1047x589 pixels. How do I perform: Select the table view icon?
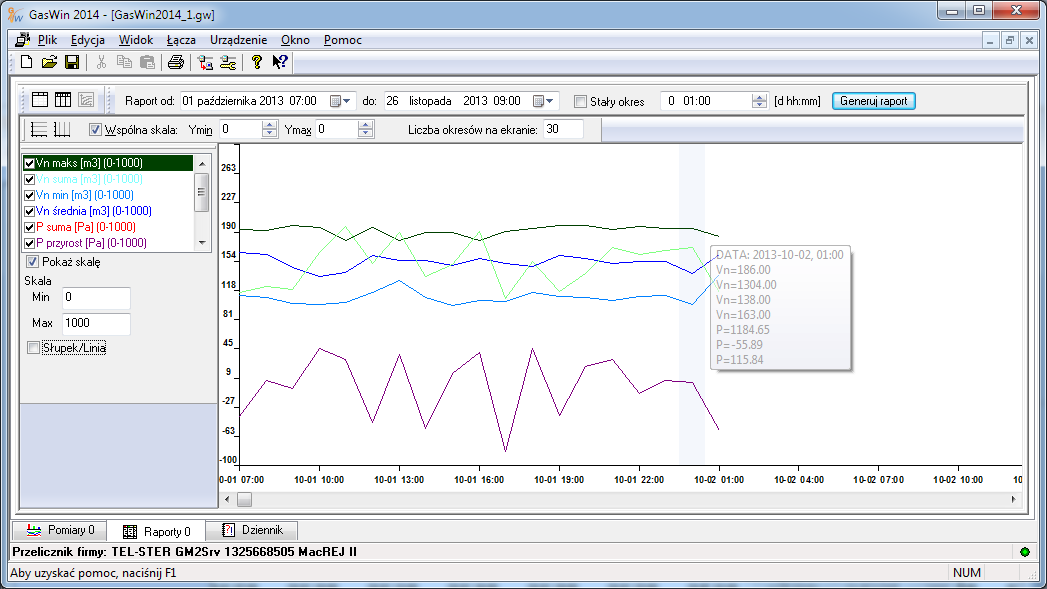63,100
